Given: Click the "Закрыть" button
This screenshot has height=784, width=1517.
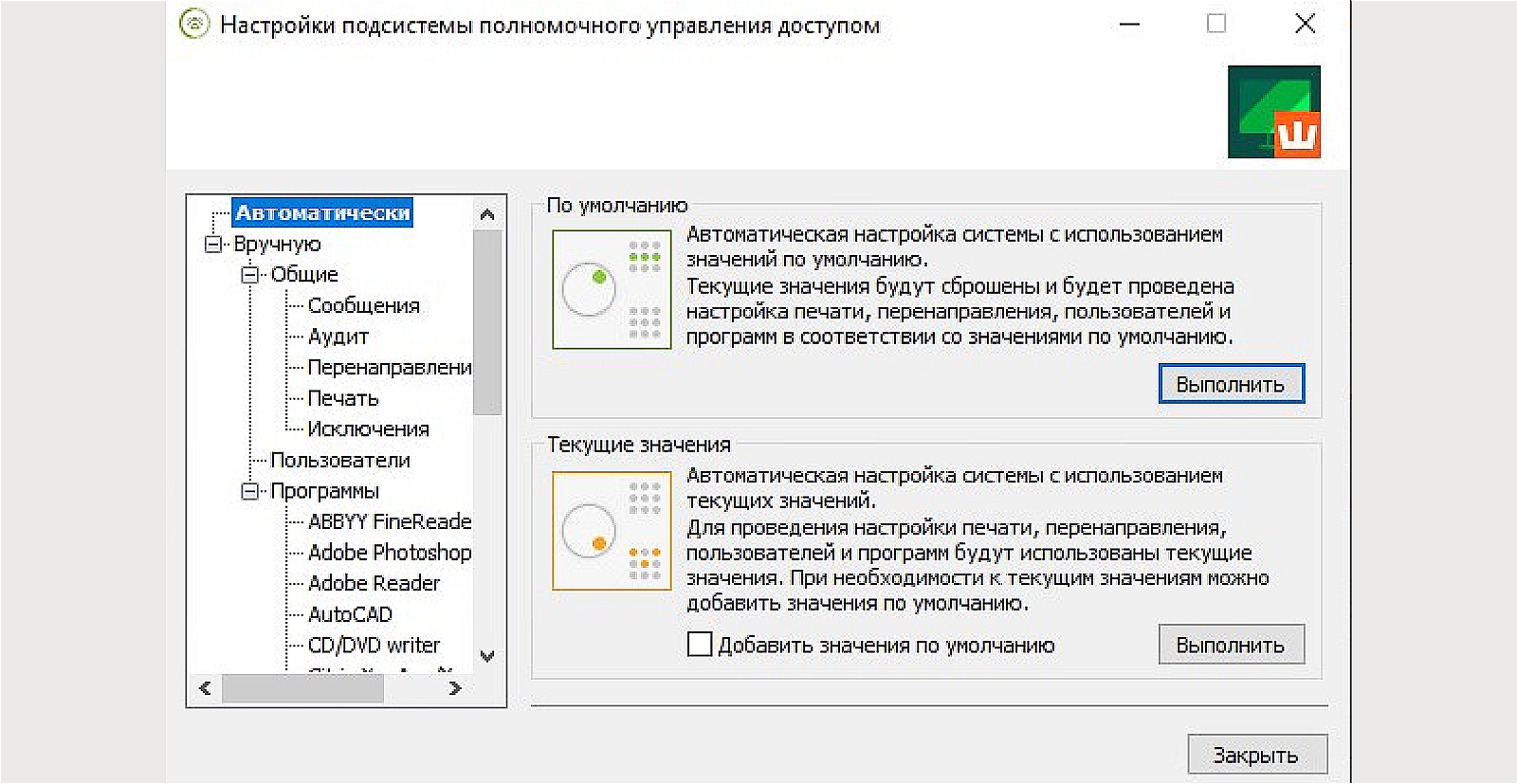Looking at the screenshot, I should (1256, 755).
